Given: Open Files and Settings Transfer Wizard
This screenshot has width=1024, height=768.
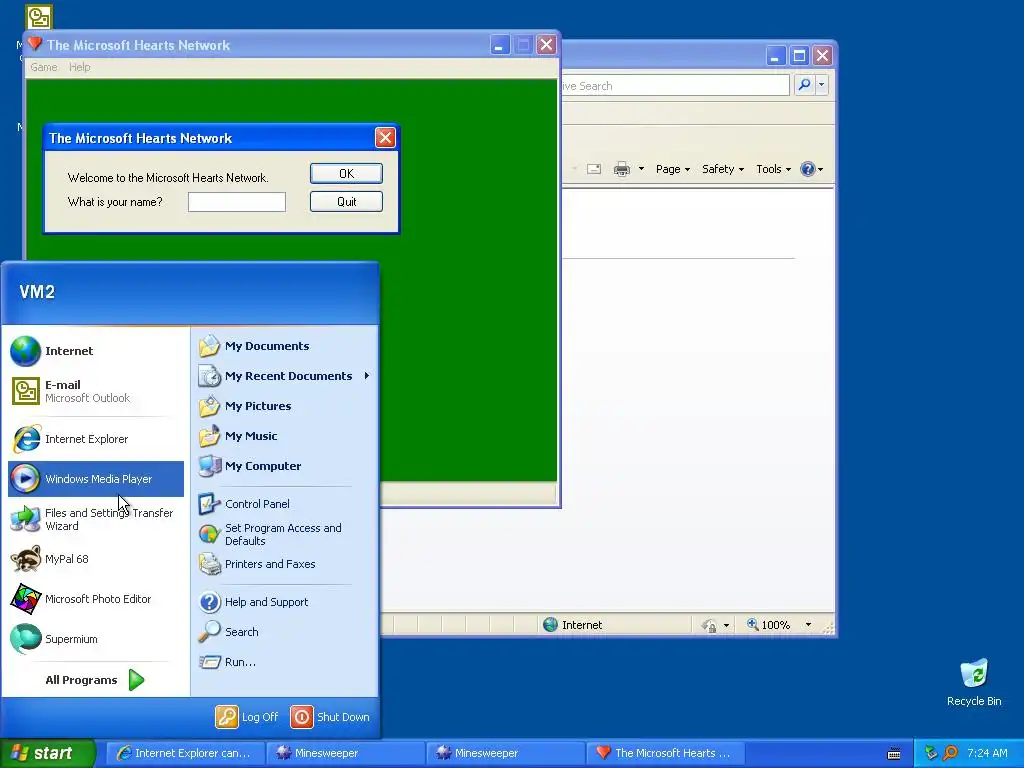Looking at the screenshot, I should 95,519.
